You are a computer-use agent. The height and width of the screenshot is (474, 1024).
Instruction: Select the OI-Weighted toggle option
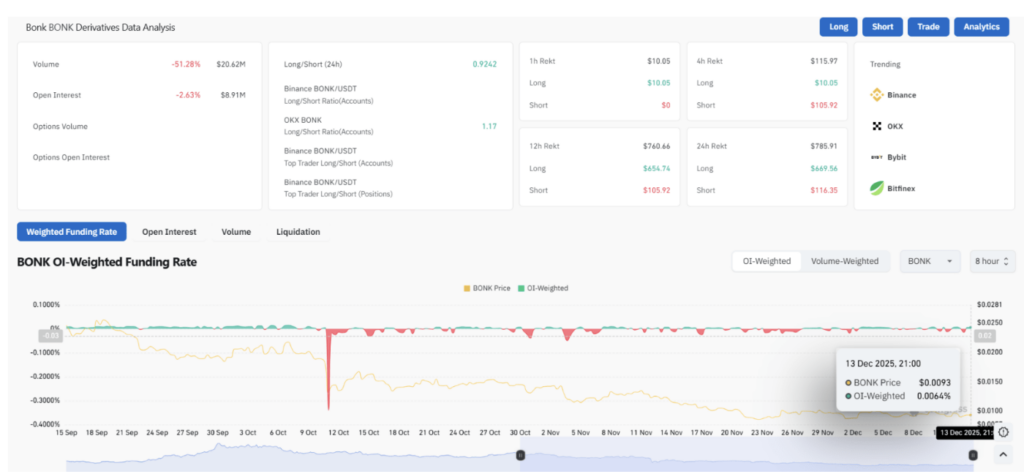pos(766,261)
